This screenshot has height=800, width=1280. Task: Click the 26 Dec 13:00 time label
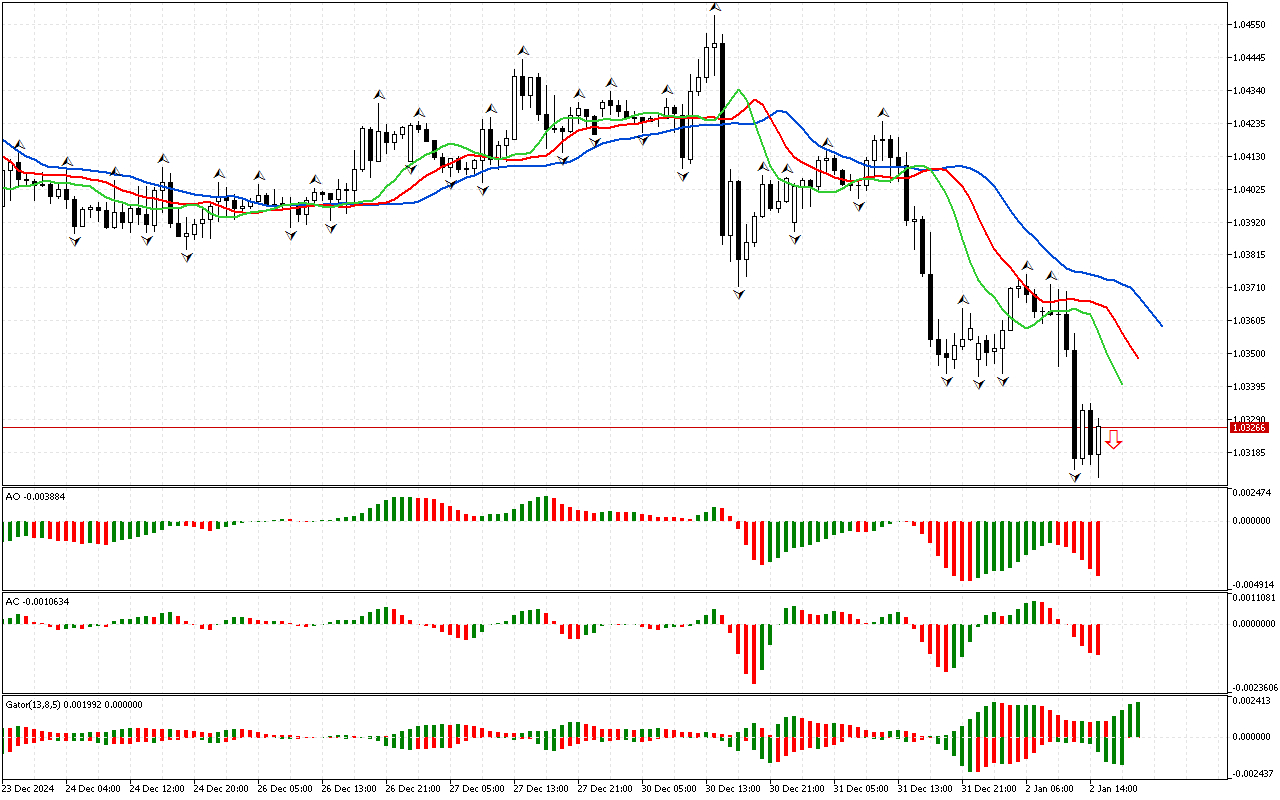coord(347,788)
